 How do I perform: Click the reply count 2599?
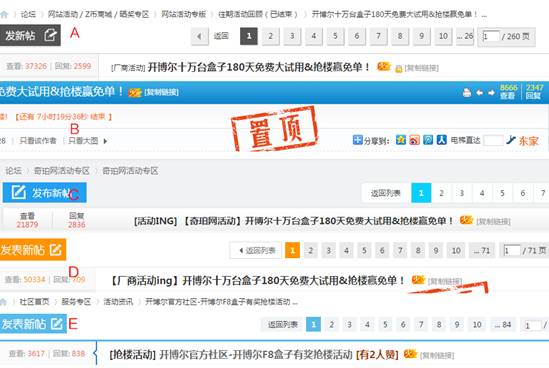pos(82,66)
